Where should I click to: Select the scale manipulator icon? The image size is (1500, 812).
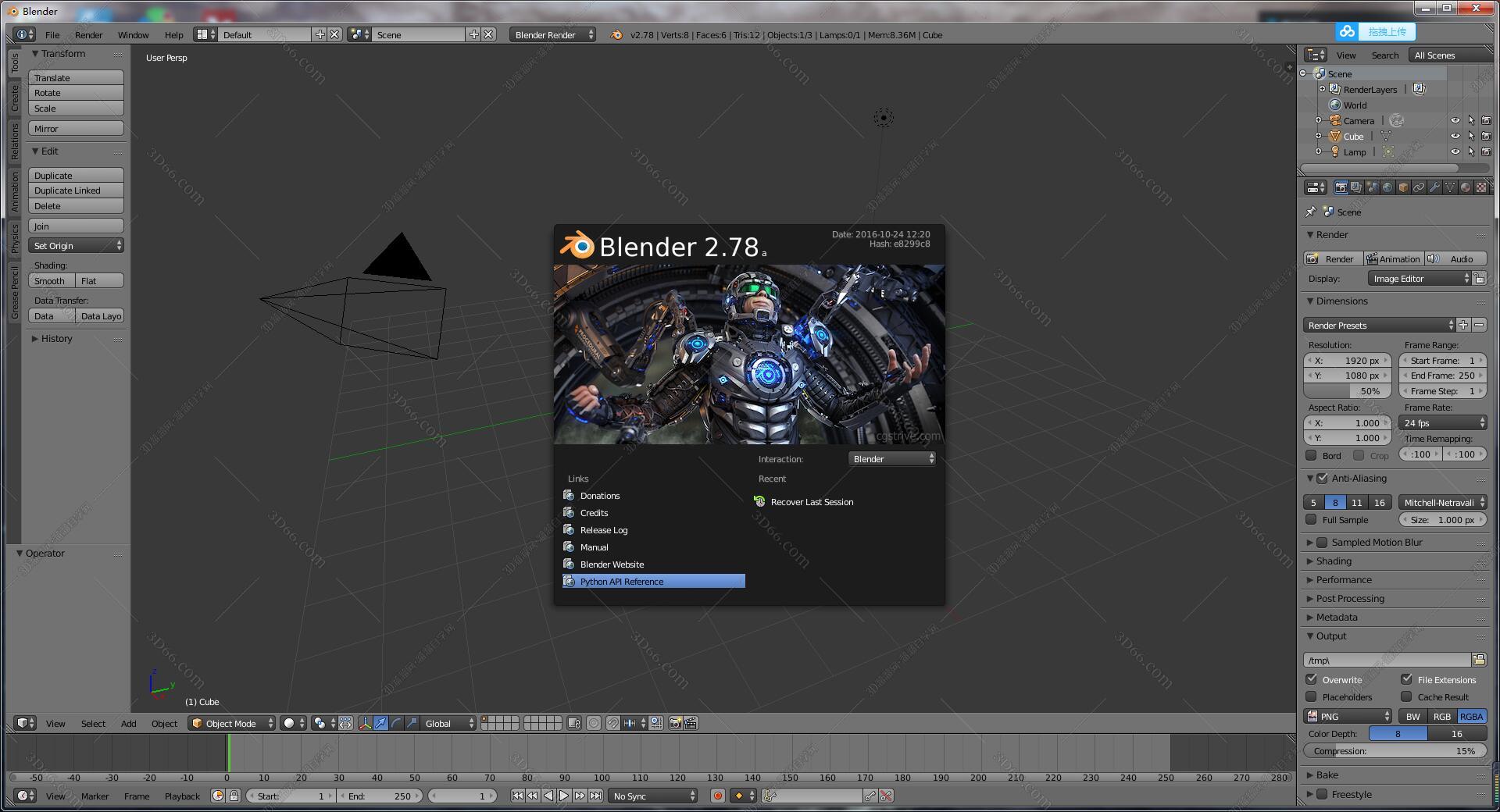pos(412,724)
